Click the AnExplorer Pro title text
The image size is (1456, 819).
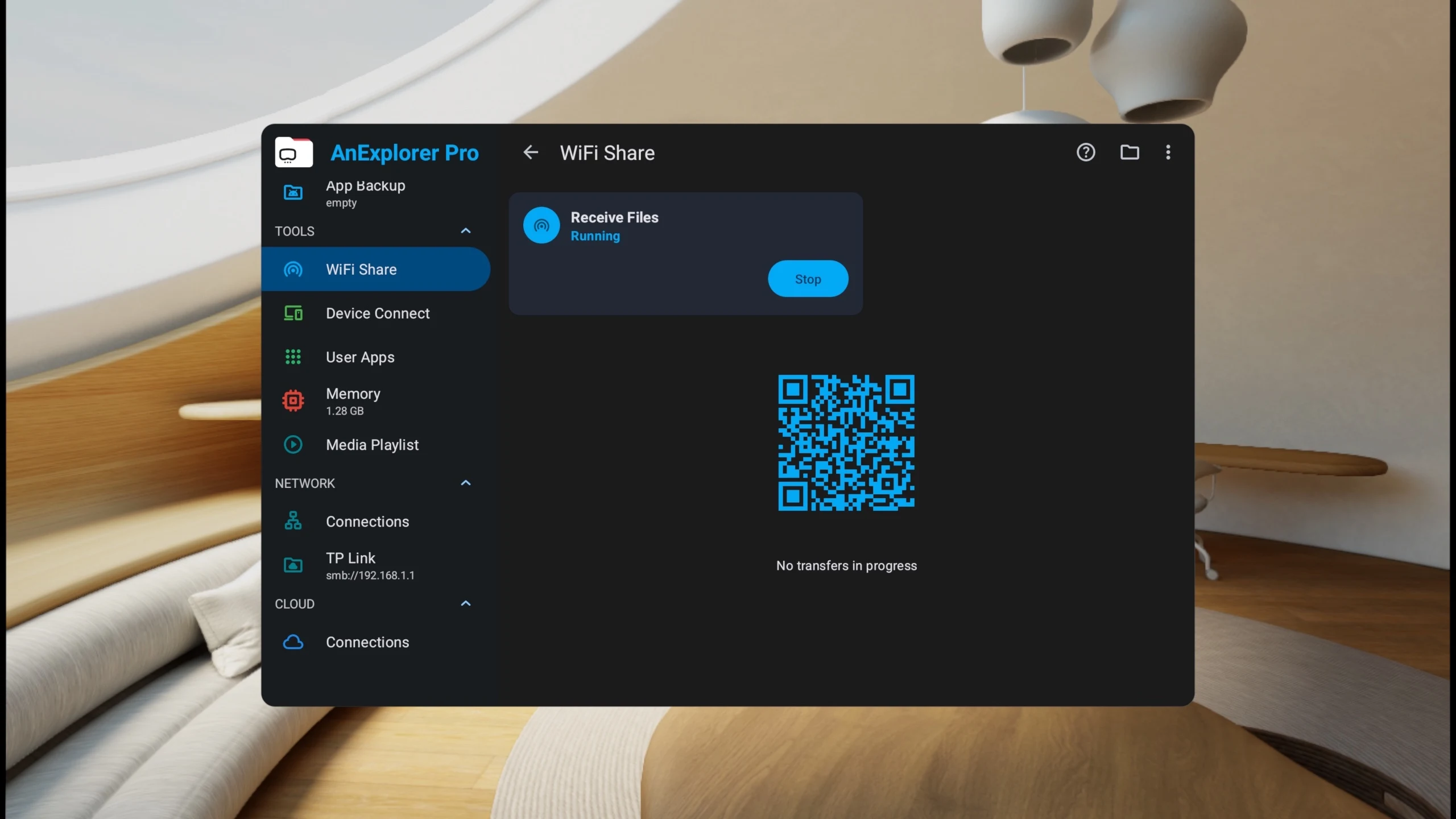(x=404, y=153)
